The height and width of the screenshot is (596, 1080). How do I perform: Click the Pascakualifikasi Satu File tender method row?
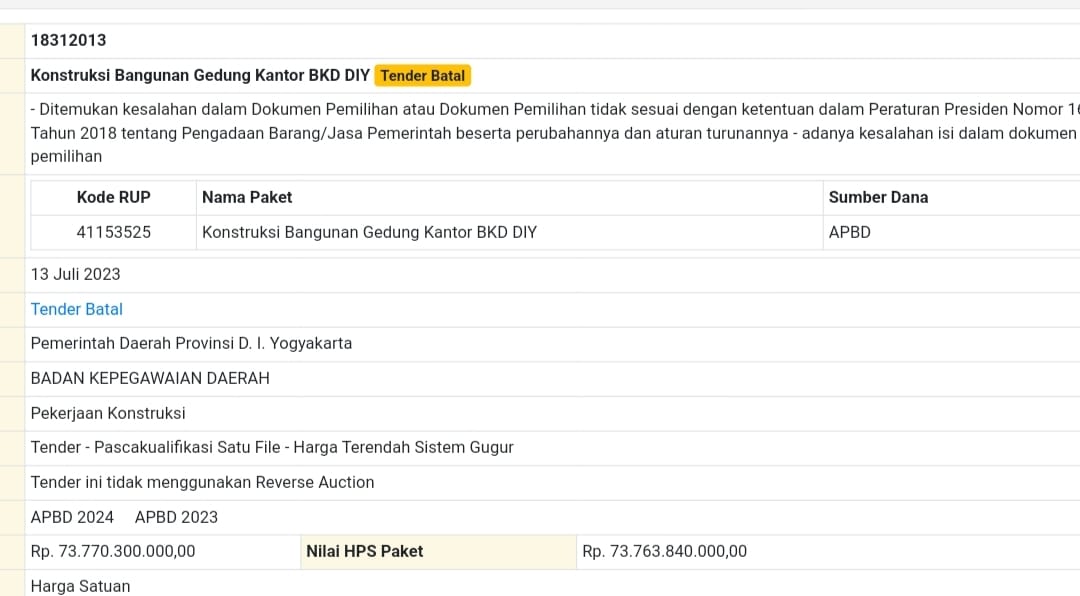(272, 447)
